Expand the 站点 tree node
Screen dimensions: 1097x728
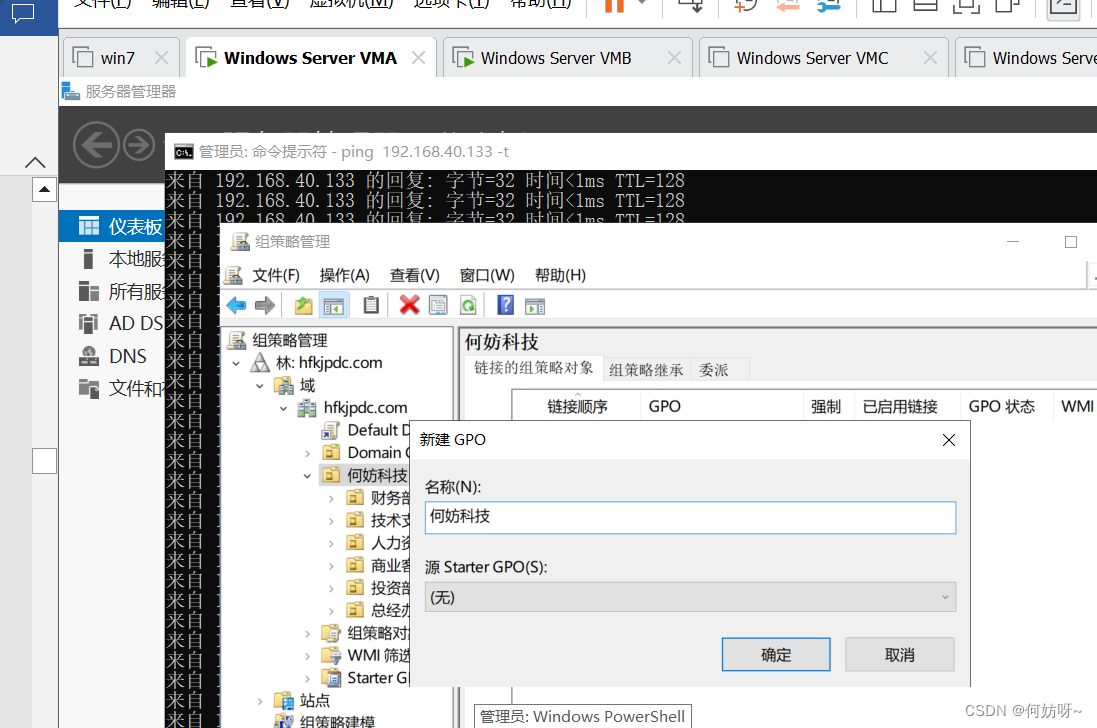click(260, 701)
